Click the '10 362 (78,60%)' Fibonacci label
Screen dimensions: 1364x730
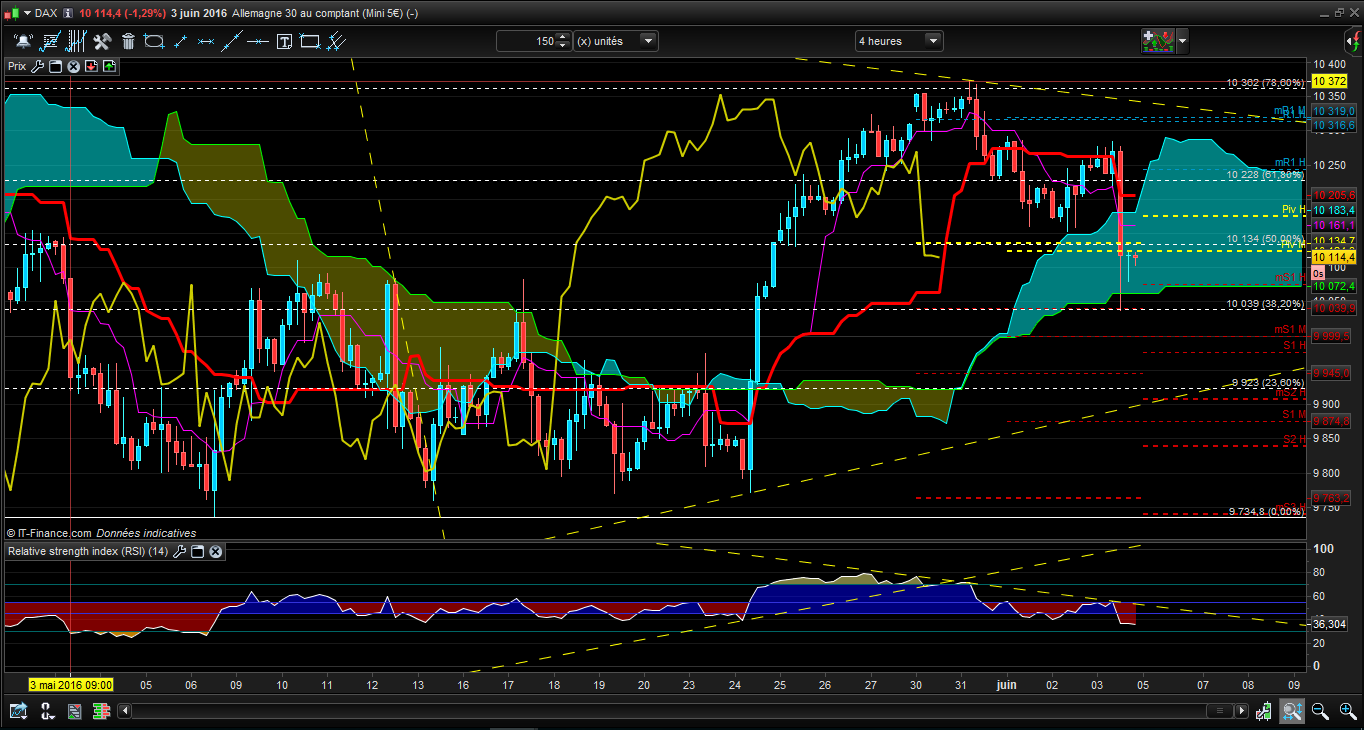pyautogui.click(x=1265, y=84)
